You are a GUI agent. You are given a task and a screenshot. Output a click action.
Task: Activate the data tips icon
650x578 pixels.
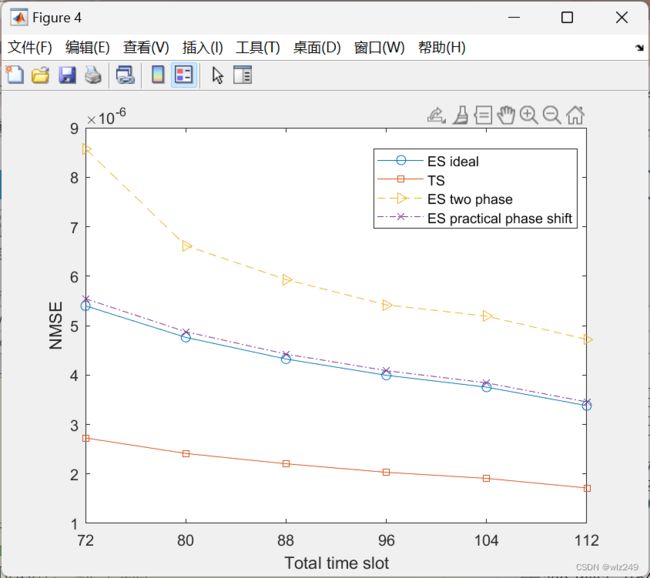pyautogui.click(x=483, y=115)
